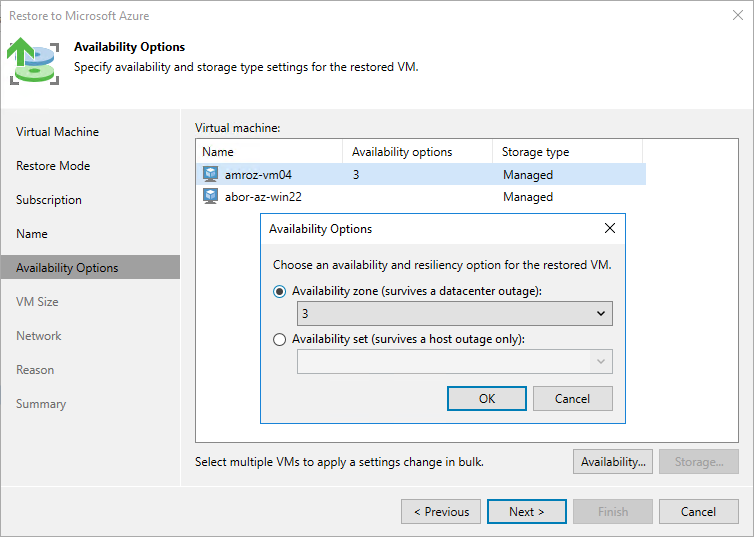Go to the Virtual Machine step

tap(57, 132)
